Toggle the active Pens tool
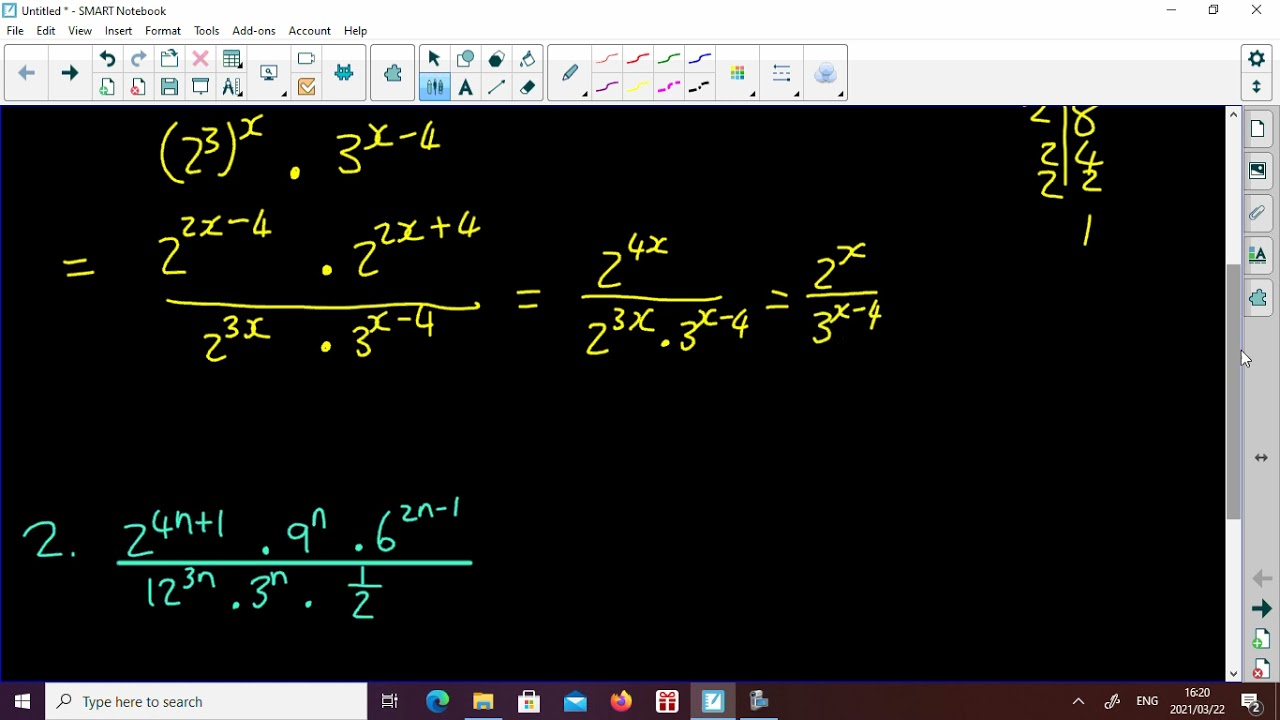Viewport: 1280px width, 720px height. 433,87
